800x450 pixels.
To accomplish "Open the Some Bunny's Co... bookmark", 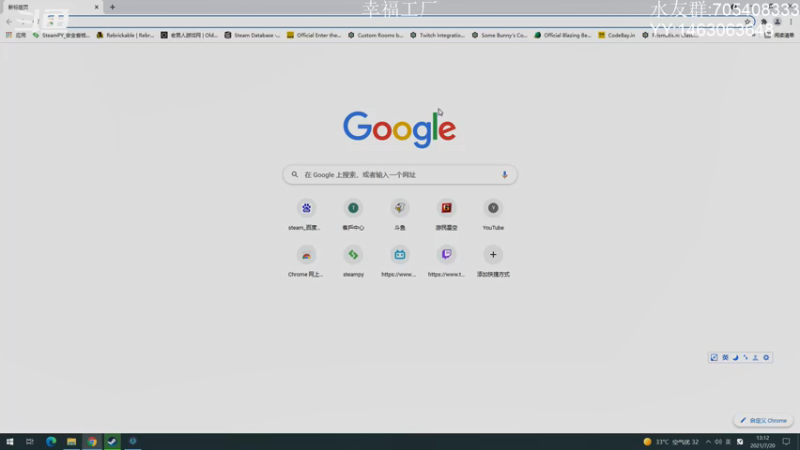I will click(499, 35).
